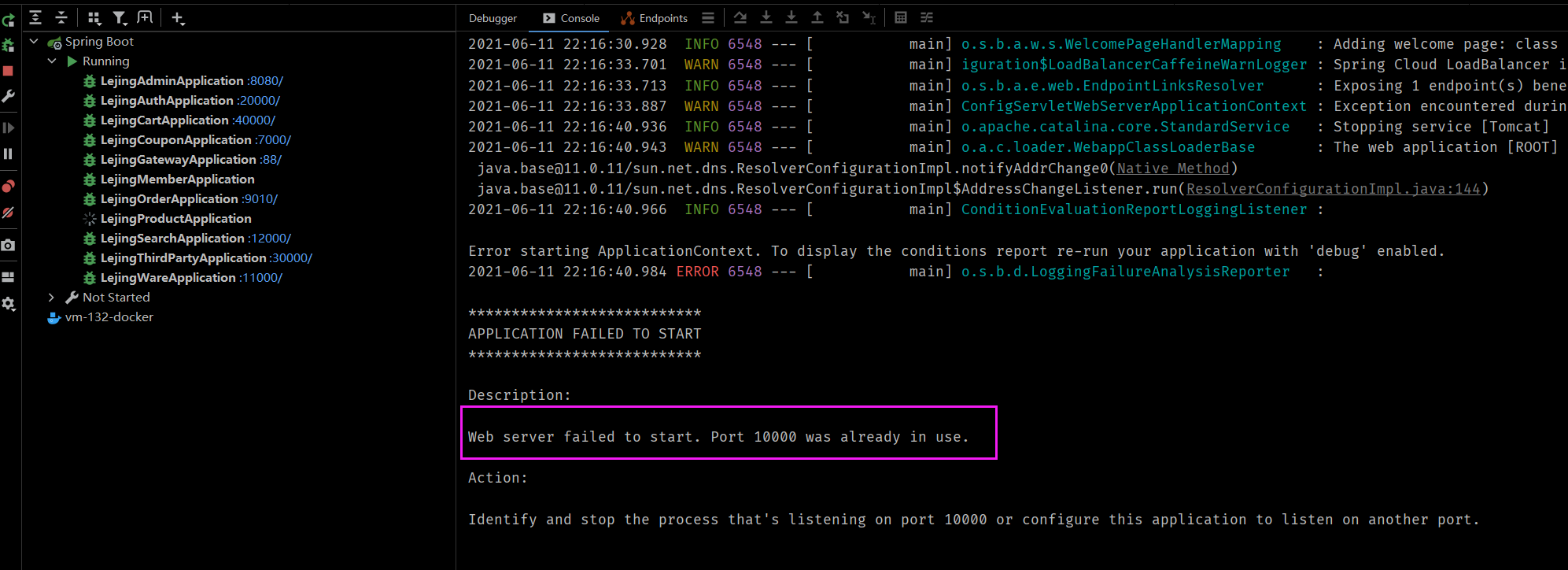Screen dimensions: 1568x570
Task: Open the services filter menu
Action: (x=120, y=17)
